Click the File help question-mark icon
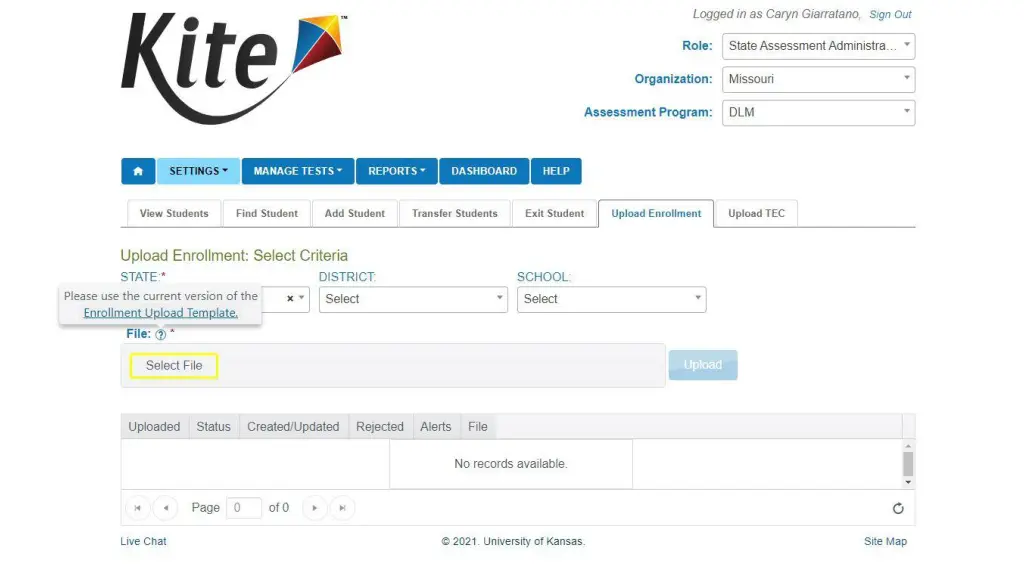The width and height of the screenshot is (1024, 576). tap(161, 334)
